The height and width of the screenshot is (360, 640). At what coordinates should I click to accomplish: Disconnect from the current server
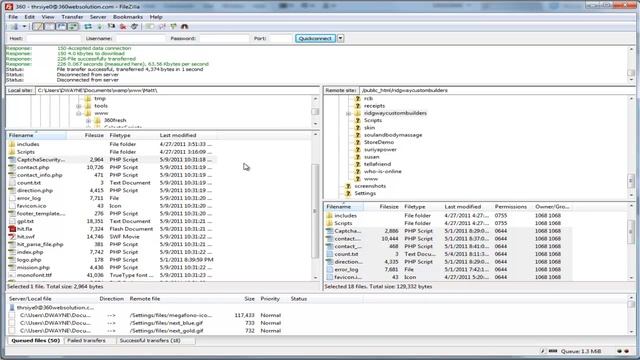[123, 27]
